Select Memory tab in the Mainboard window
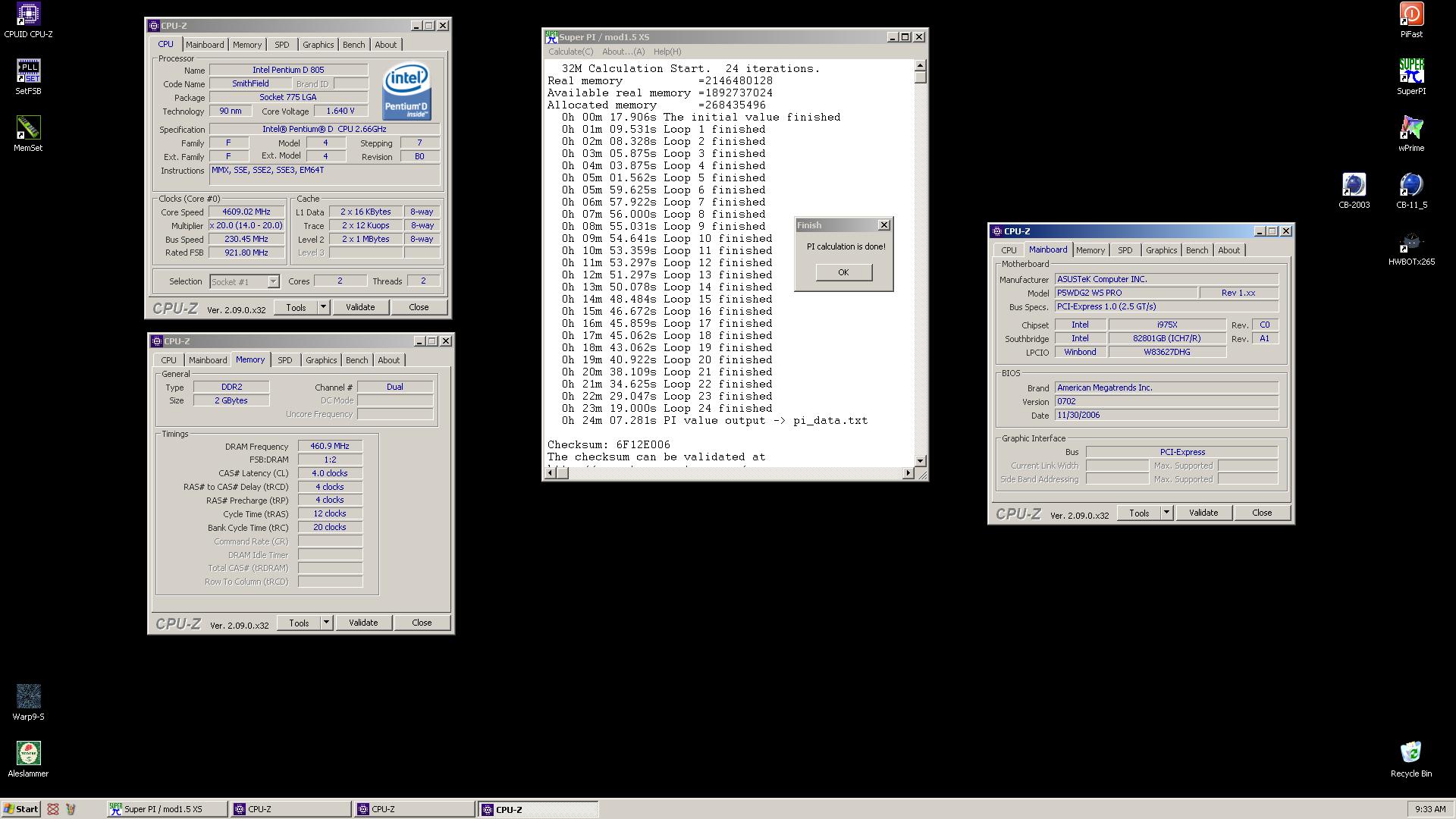 (x=1090, y=250)
